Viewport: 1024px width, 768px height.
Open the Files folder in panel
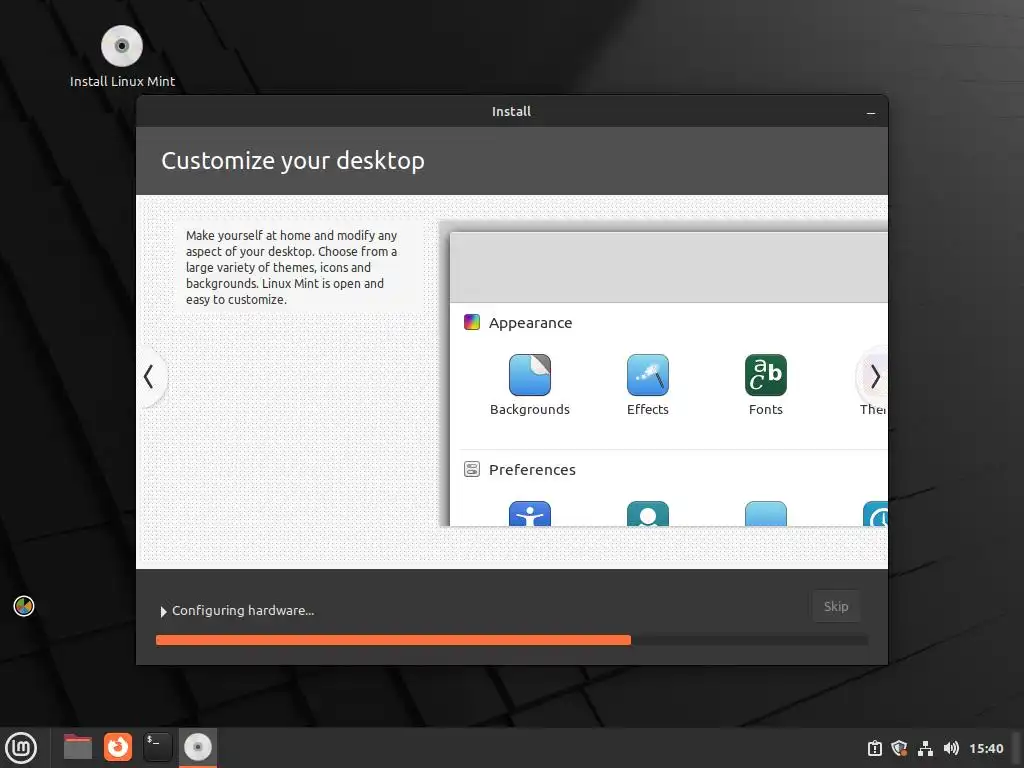pos(78,747)
